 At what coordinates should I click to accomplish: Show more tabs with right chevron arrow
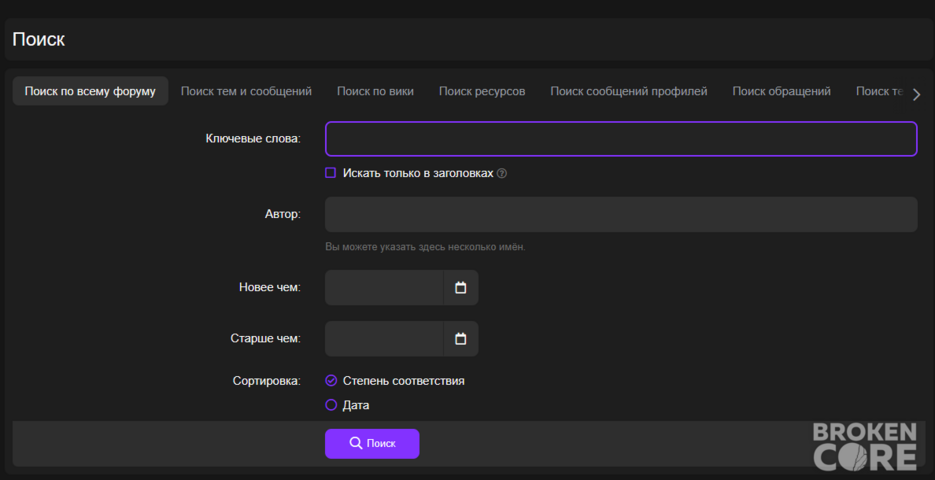pyautogui.click(x=917, y=94)
